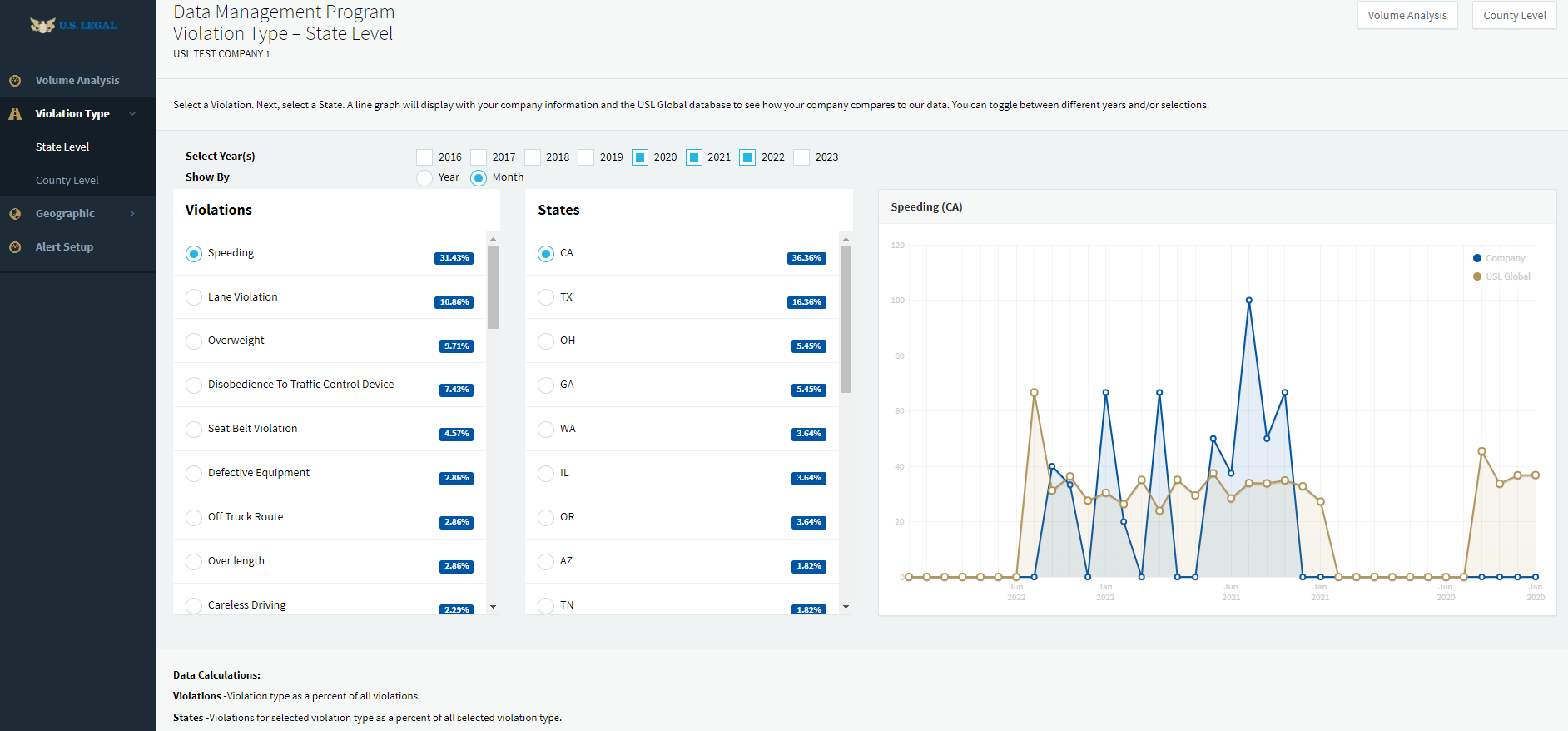The image size is (1568, 731).
Task: Select the CA state radio
Action: (546, 254)
